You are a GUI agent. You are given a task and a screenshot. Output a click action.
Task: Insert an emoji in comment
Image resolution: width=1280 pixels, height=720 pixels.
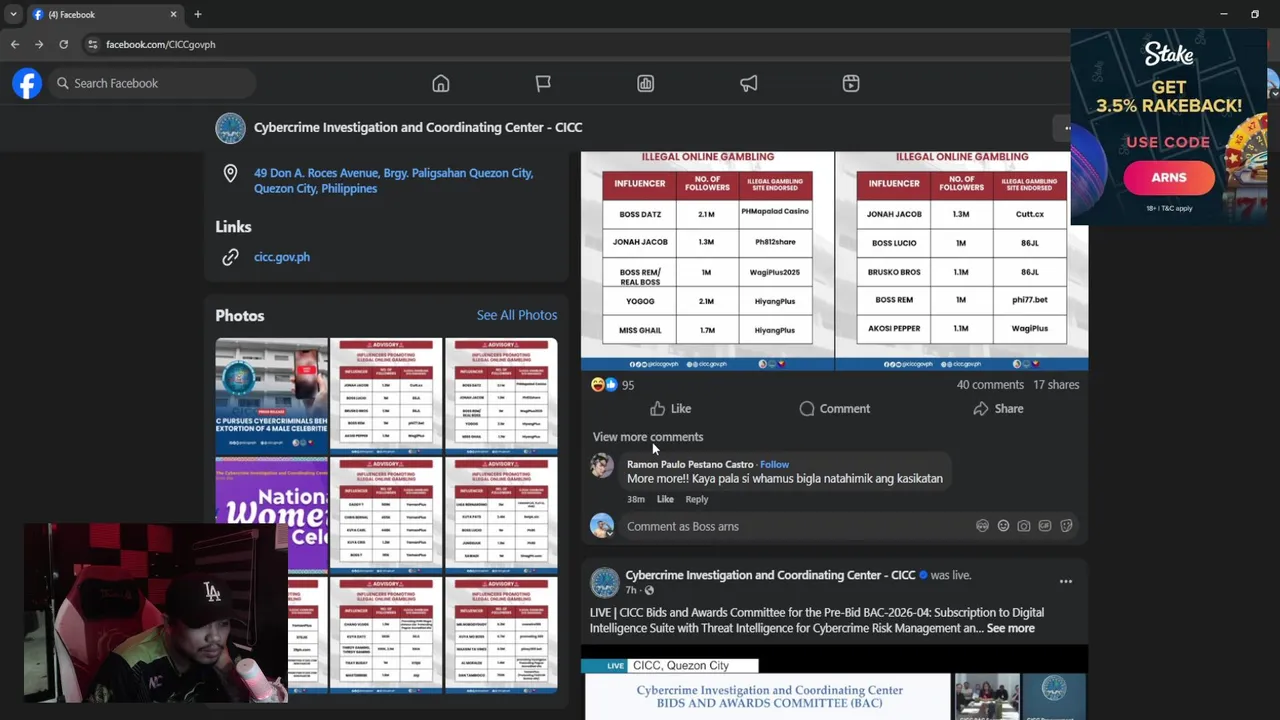point(1003,526)
